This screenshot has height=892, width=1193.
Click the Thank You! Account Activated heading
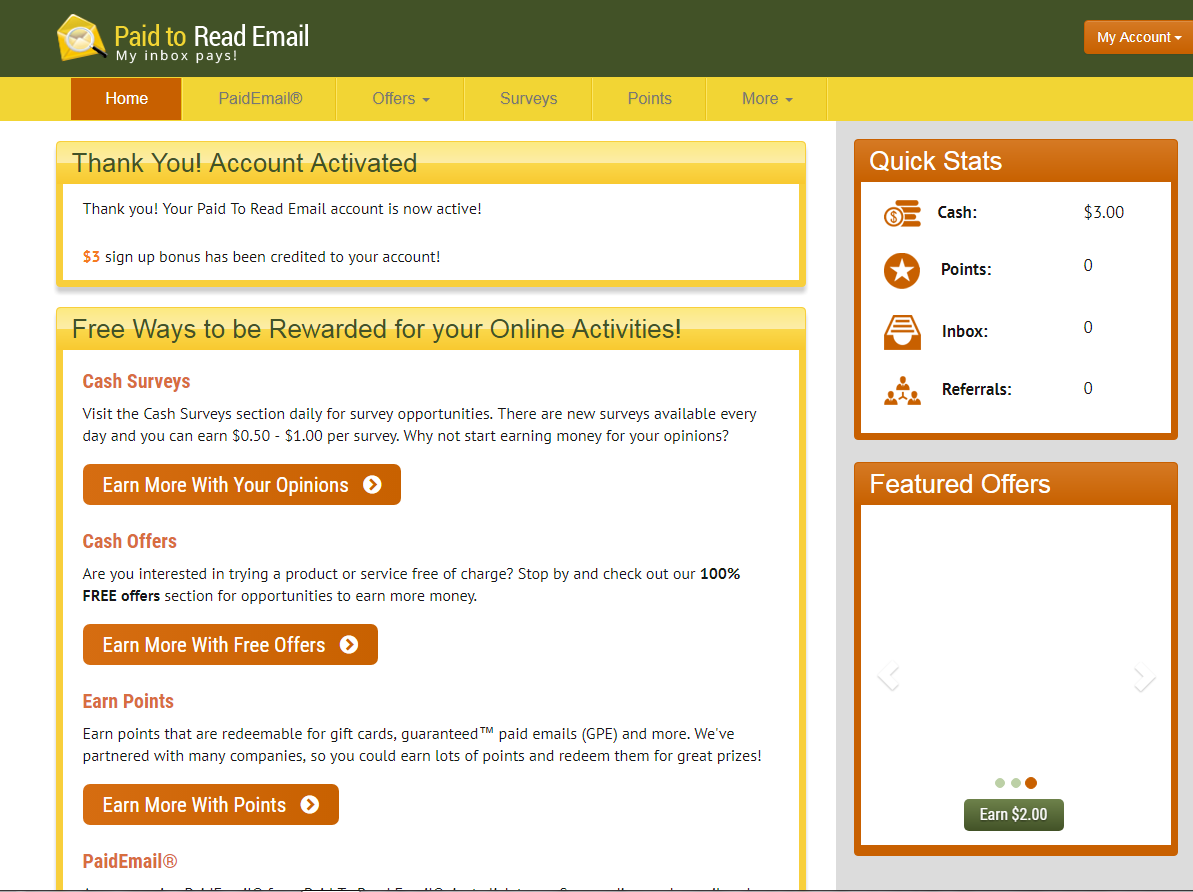point(244,163)
